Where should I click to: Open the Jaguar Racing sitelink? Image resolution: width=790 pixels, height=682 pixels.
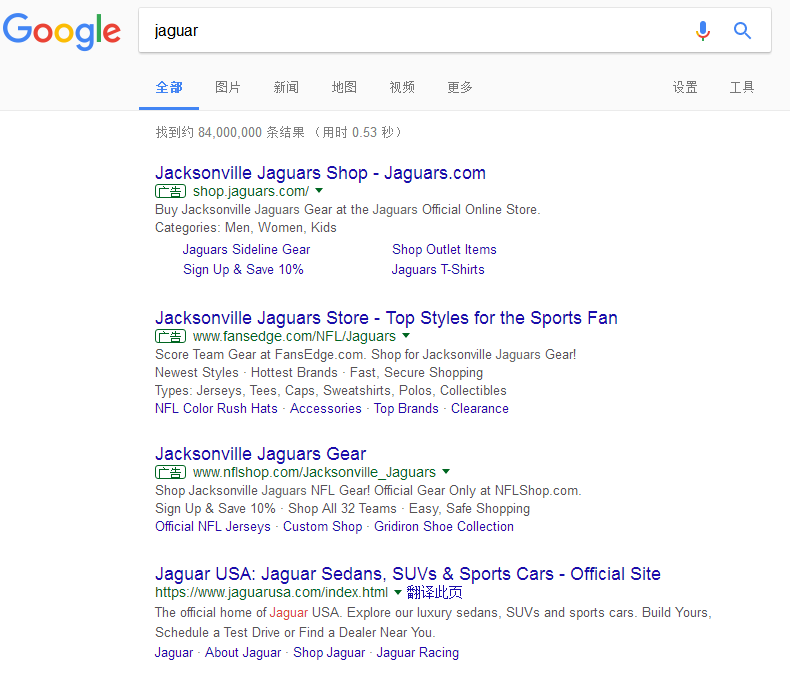[417, 653]
